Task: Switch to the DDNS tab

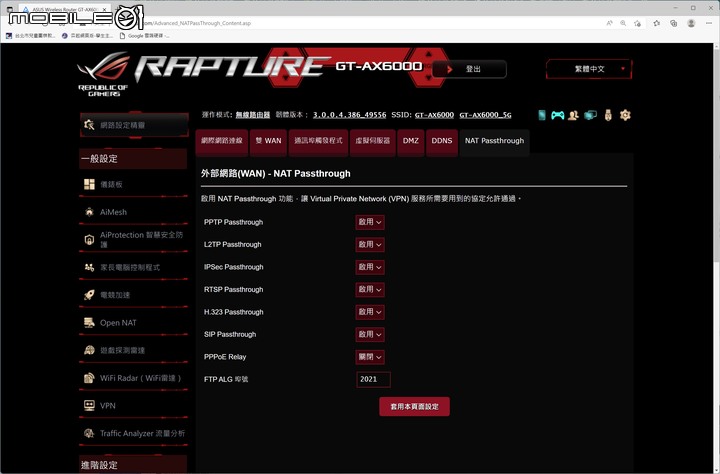Action: (x=442, y=141)
